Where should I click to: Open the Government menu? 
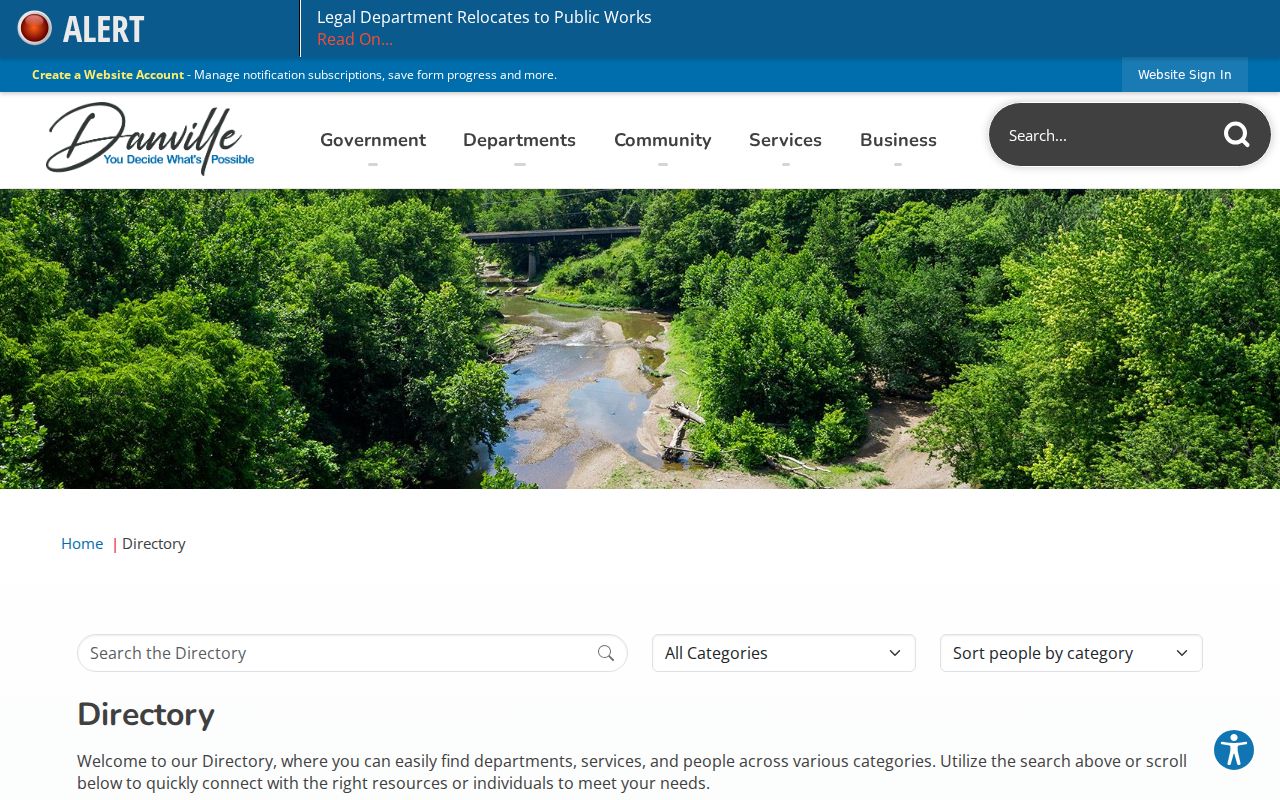(373, 140)
